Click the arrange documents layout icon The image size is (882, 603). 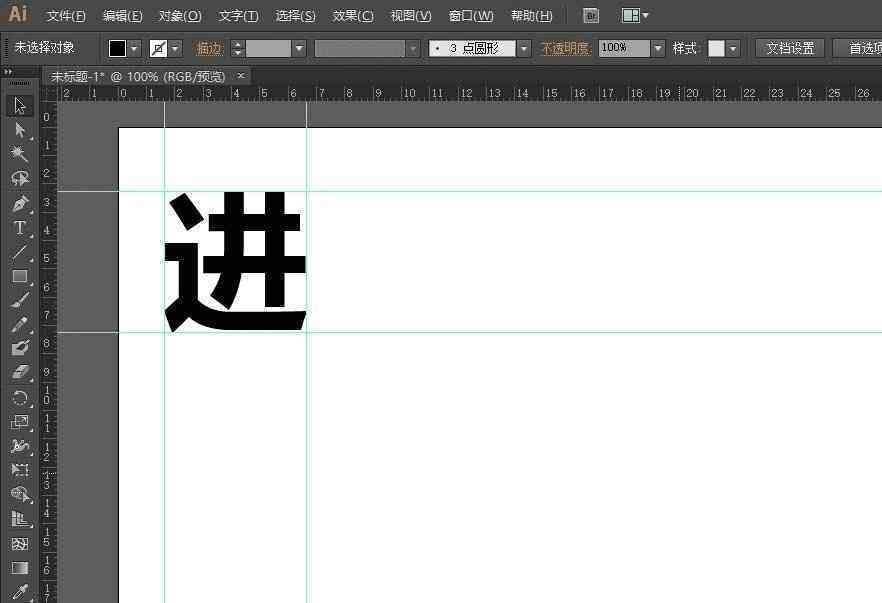click(x=631, y=16)
